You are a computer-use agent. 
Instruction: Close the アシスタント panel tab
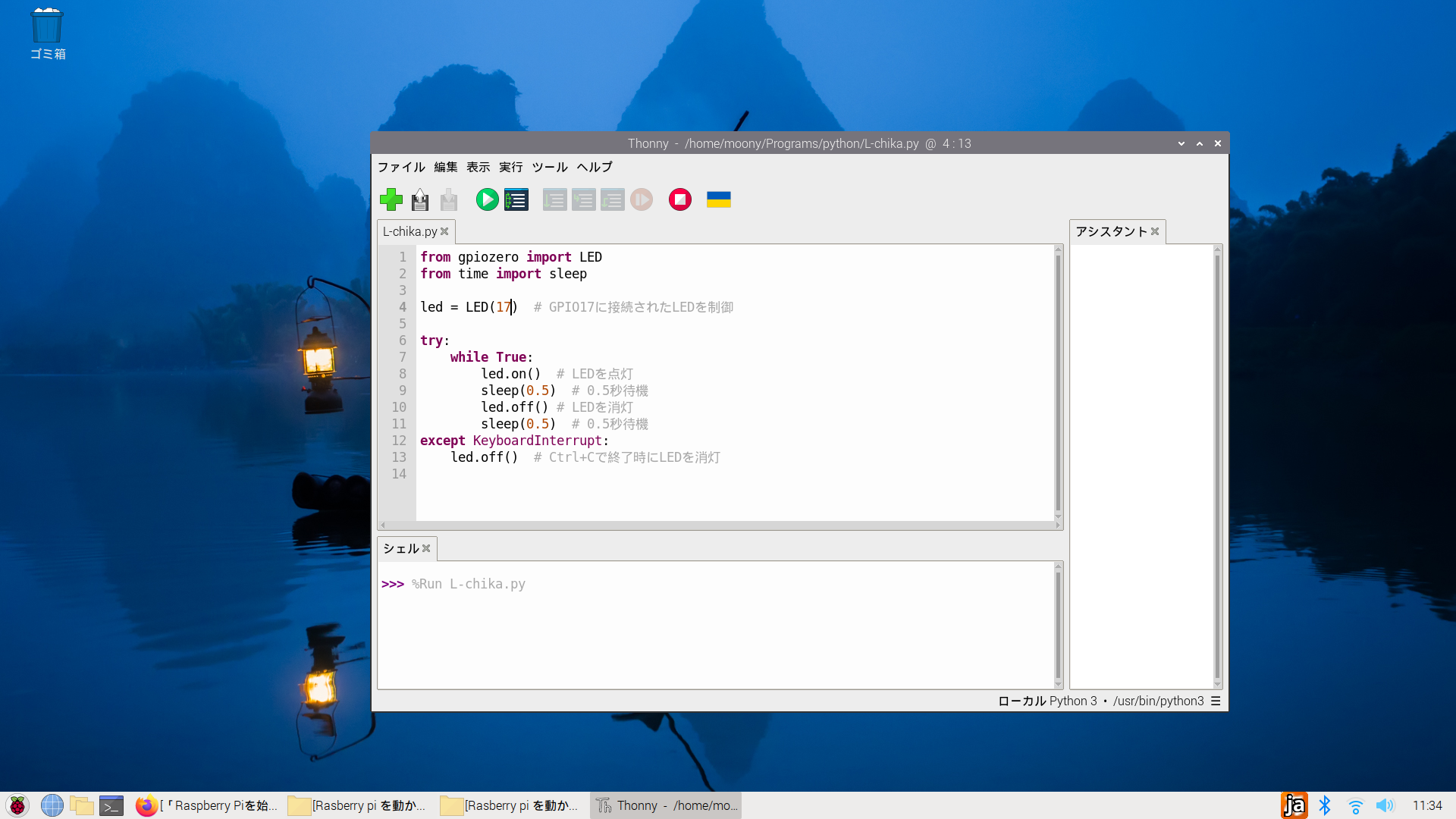1155,231
